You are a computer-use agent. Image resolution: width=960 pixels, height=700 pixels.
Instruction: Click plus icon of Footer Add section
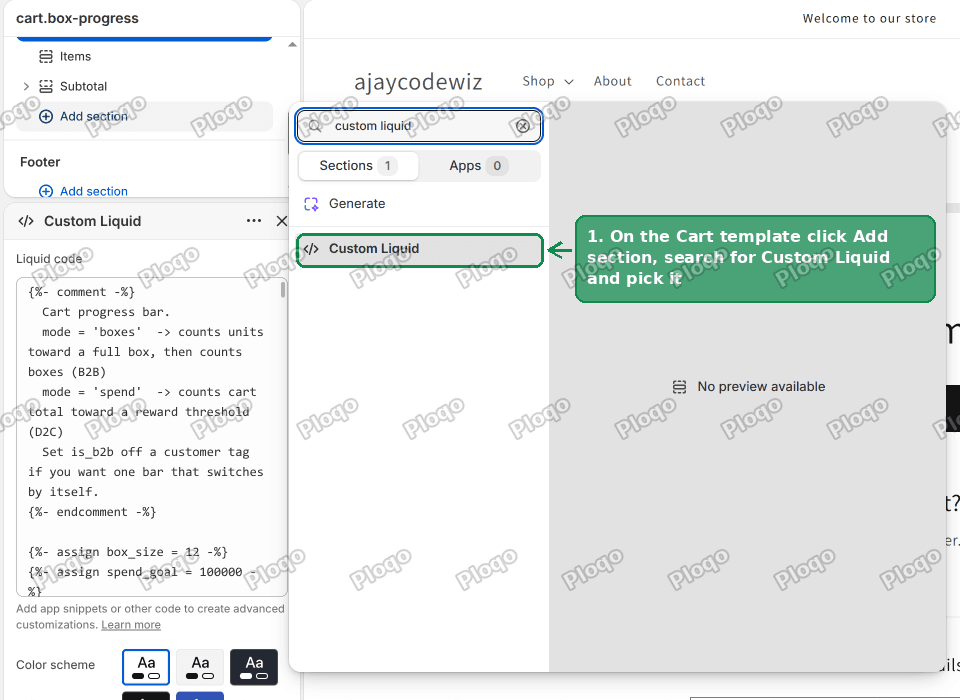[x=46, y=191]
